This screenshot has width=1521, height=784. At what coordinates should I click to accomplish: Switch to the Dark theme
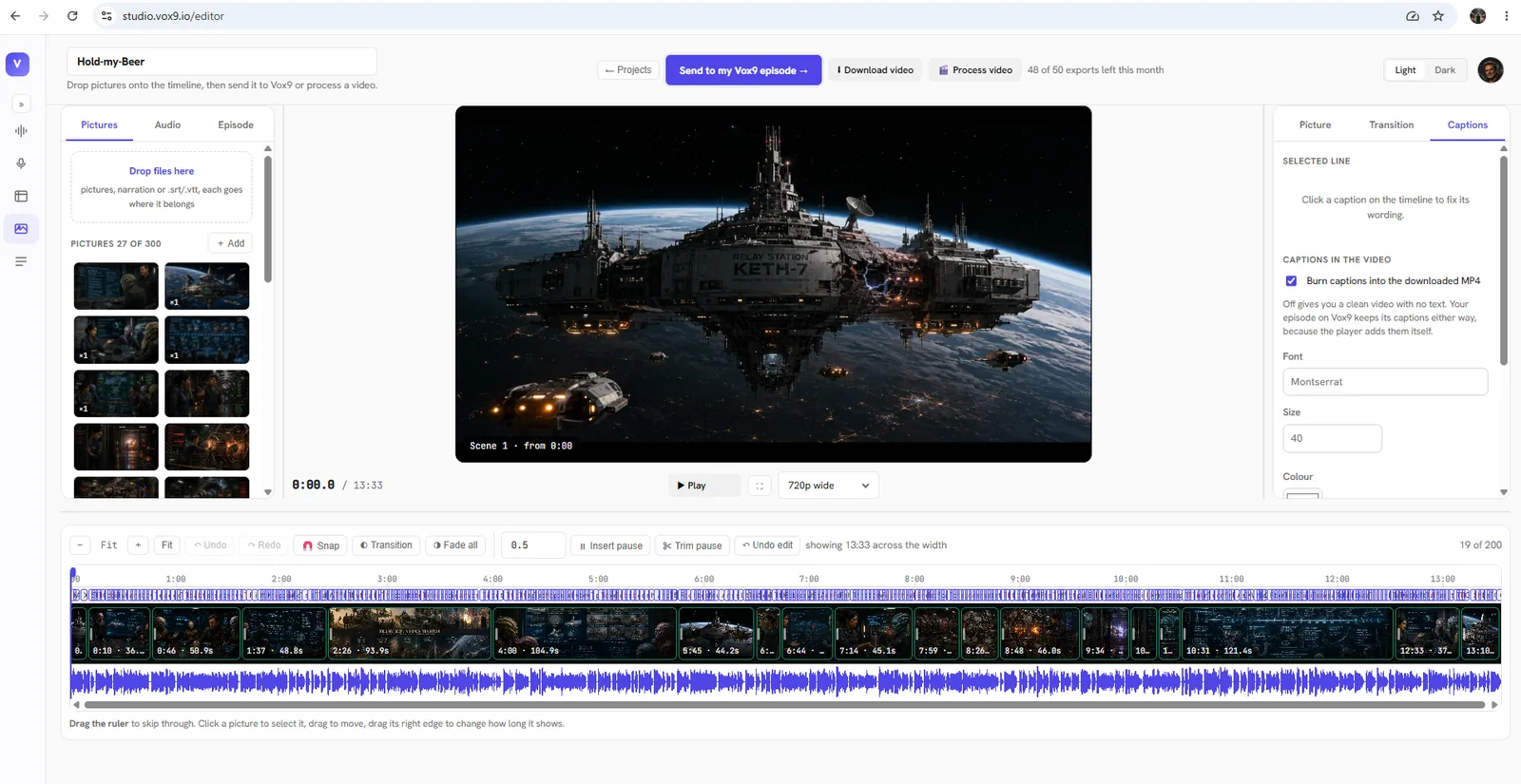(1445, 70)
